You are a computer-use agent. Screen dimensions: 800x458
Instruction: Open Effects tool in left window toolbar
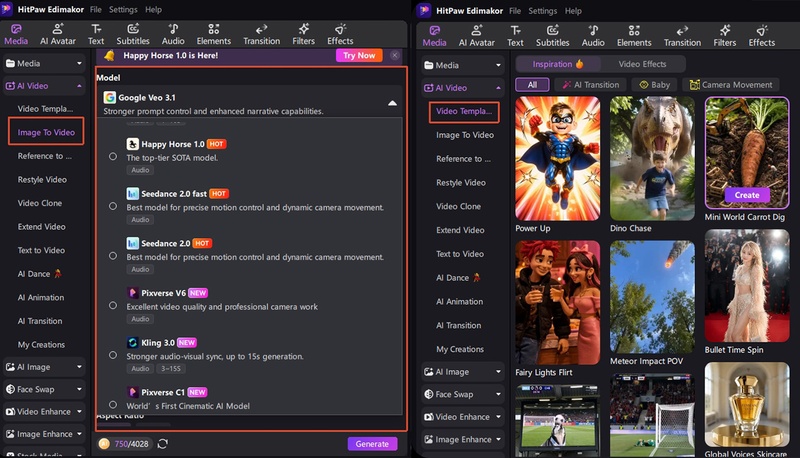[340, 34]
